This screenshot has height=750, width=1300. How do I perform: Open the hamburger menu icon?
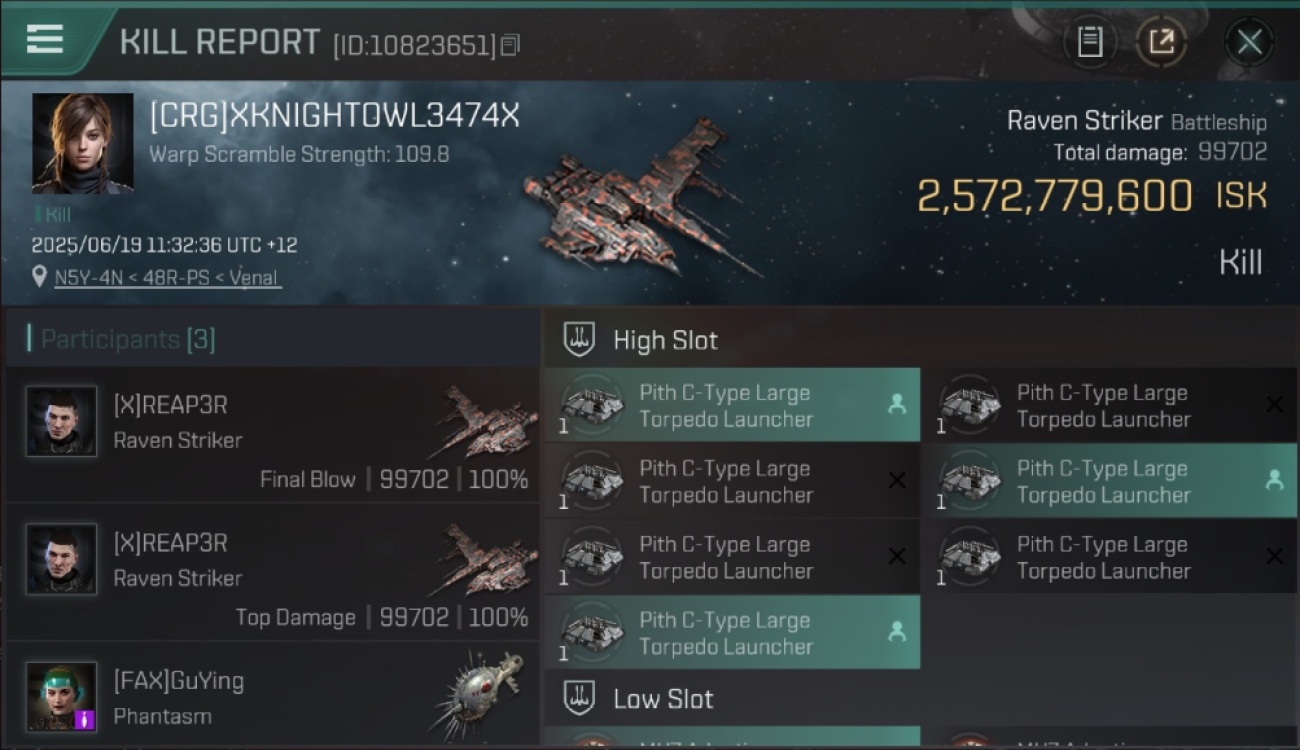[45, 40]
